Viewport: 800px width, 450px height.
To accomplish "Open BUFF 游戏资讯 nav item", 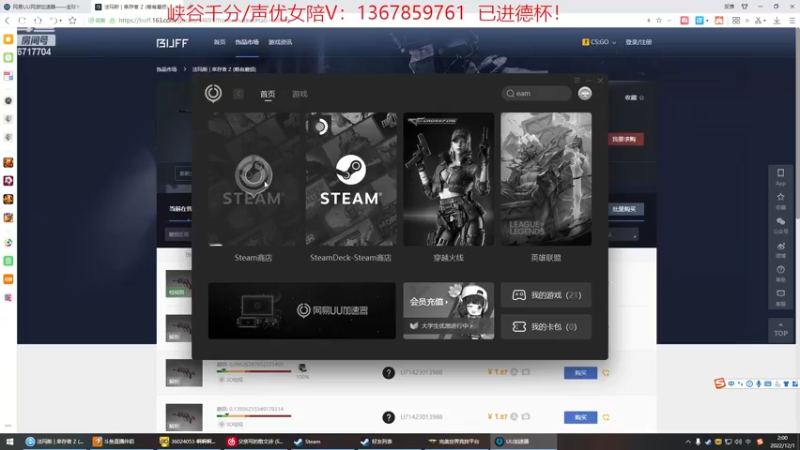I will click(x=280, y=42).
